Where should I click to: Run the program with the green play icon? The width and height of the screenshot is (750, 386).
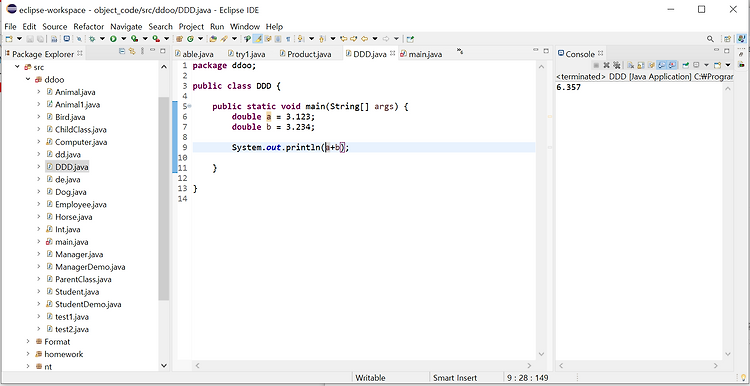click(113, 39)
